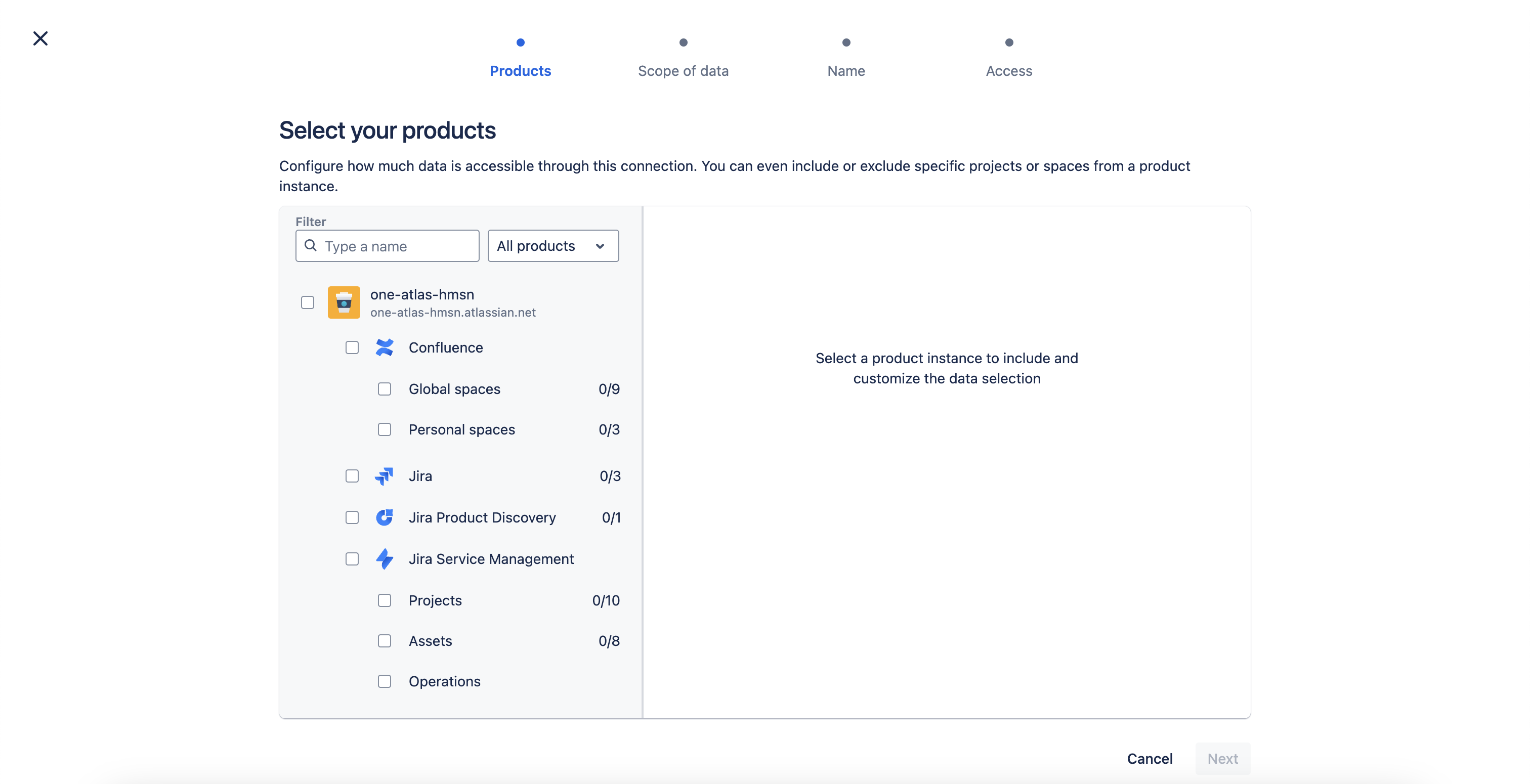Viewport: 1530px width, 784px height.
Task: Click the Confluence label
Action: [x=445, y=347]
